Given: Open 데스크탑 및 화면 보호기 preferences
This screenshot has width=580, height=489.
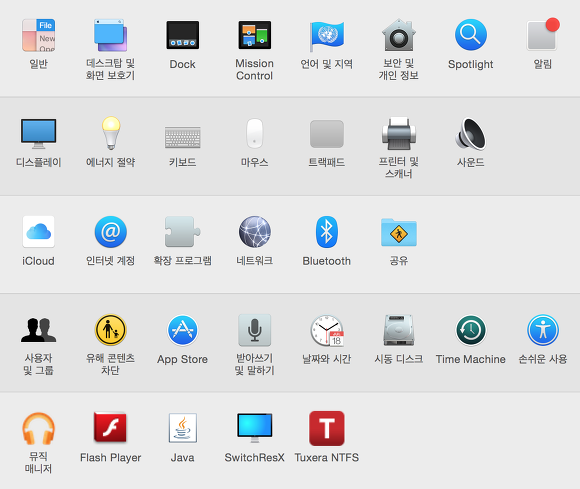Looking at the screenshot, I should click(110, 35).
